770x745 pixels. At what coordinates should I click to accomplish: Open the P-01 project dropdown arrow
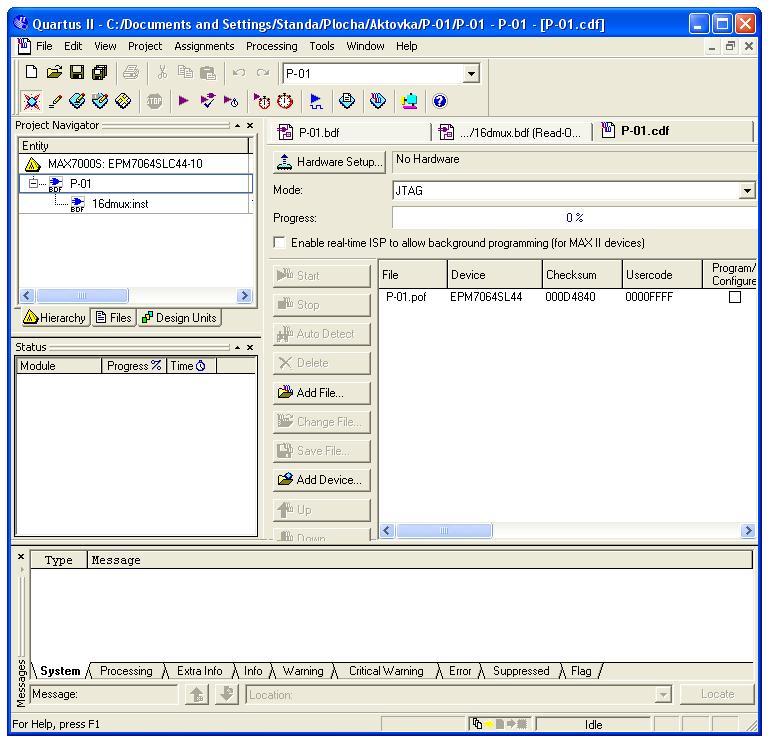pyautogui.click(x=471, y=74)
